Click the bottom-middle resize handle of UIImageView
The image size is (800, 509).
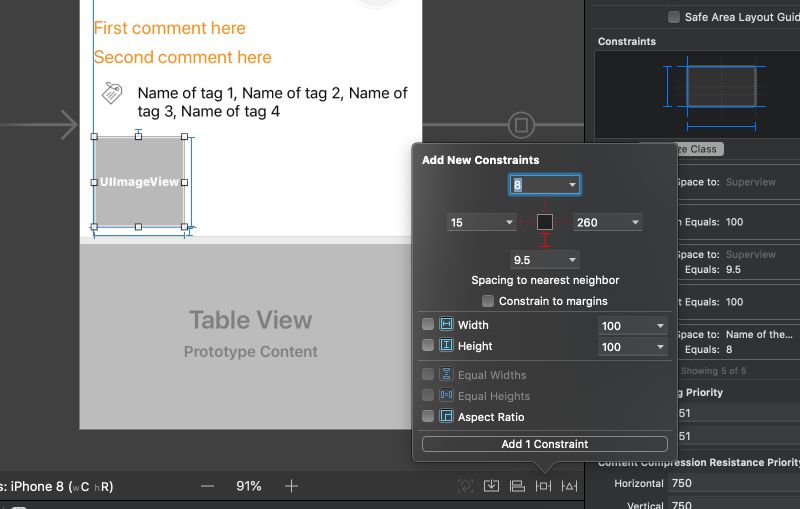click(138, 226)
